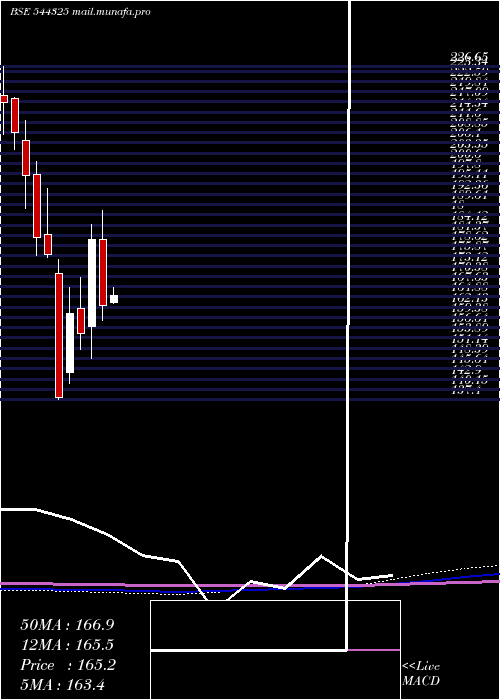Select the 50MA : 166.9 readout

[67, 625]
